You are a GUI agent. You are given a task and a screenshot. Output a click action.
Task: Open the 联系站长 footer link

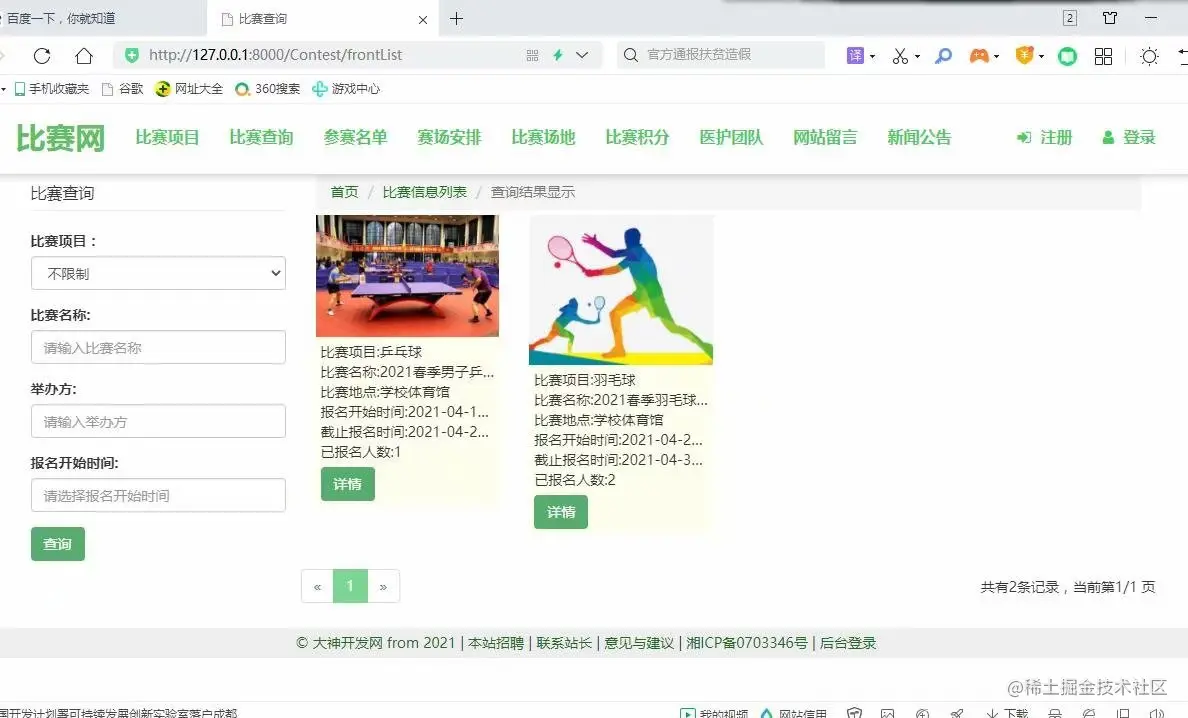tap(564, 643)
